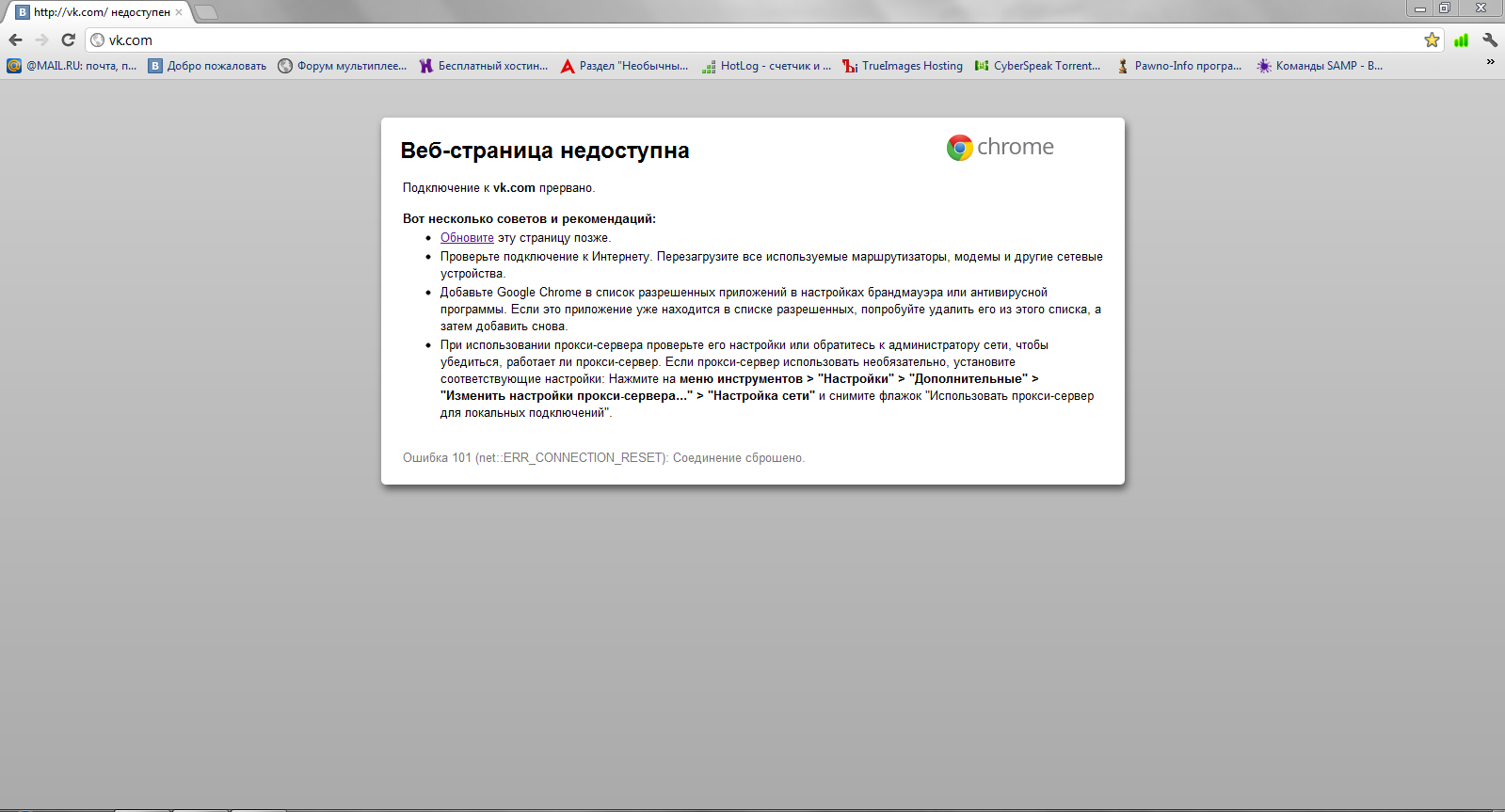
Task: Click the globe site-info icon in address bar
Action: tap(97, 40)
